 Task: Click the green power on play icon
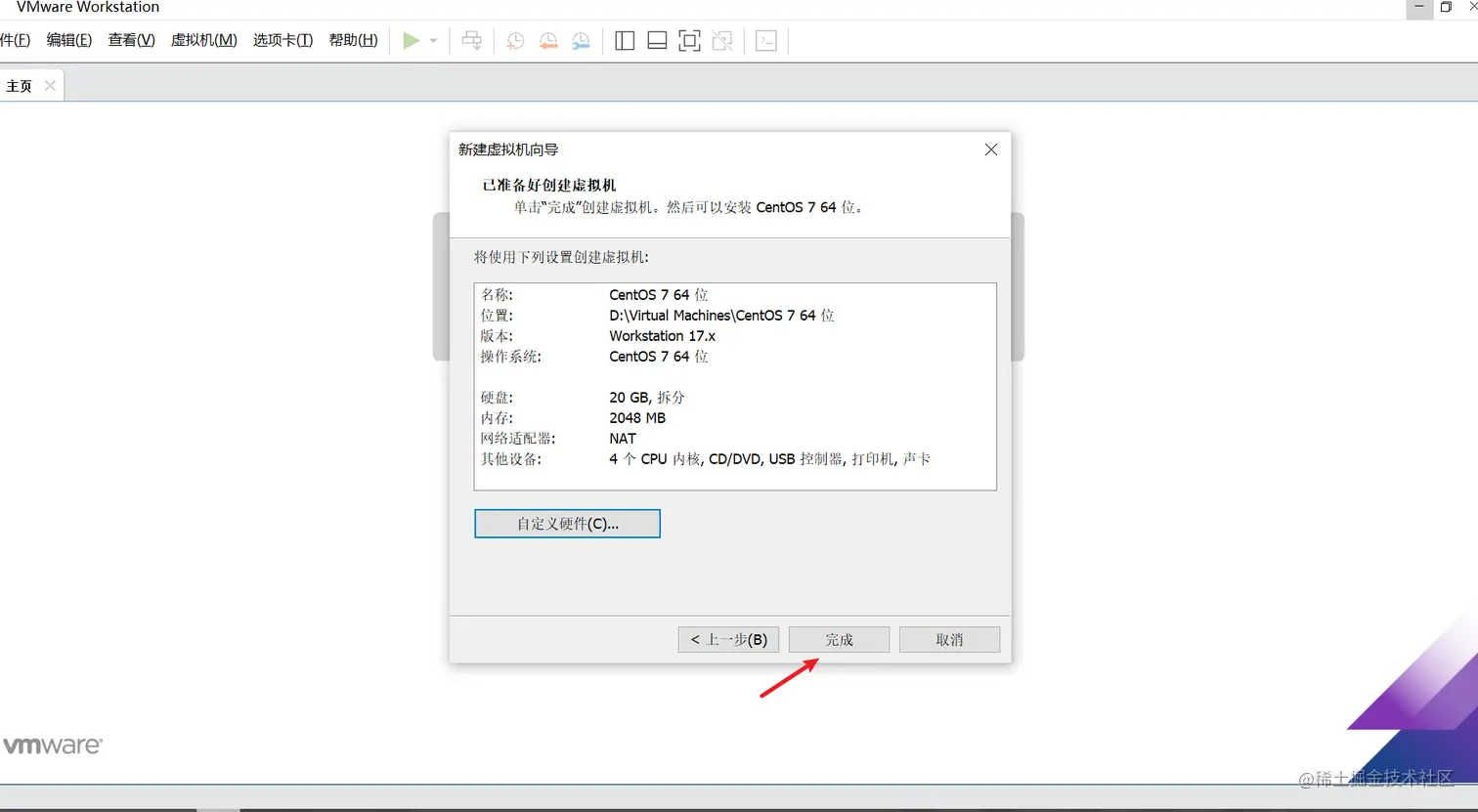tap(412, 40)
